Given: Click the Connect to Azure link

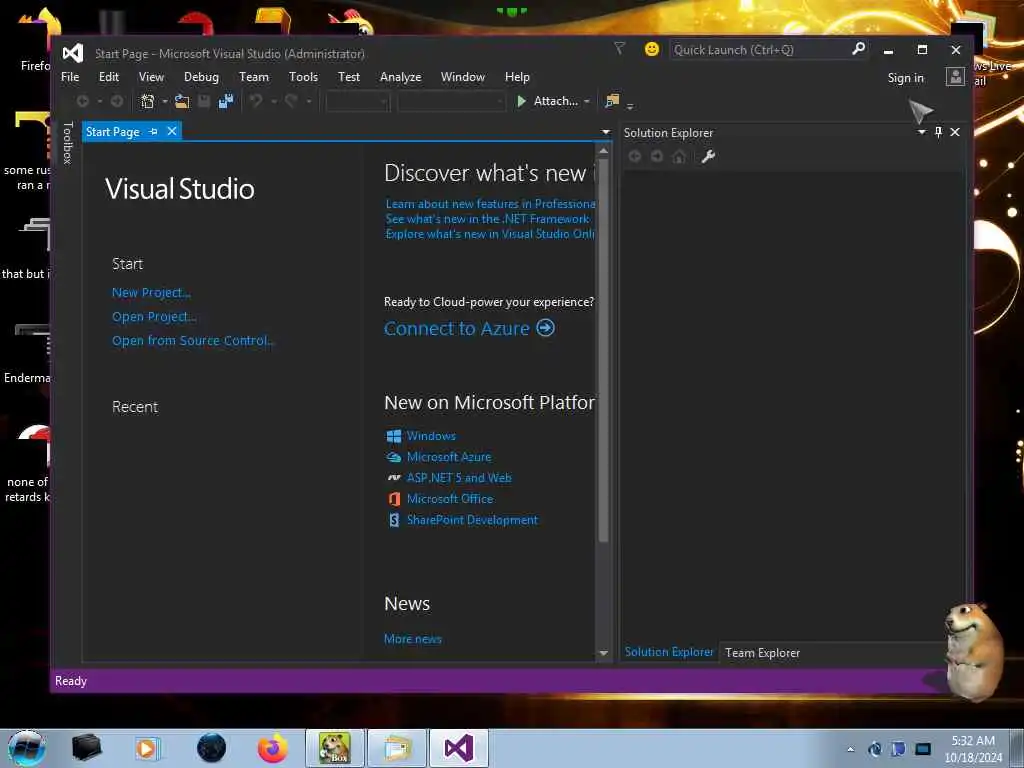Looking at the screenshot, I should tap(456, 328).
